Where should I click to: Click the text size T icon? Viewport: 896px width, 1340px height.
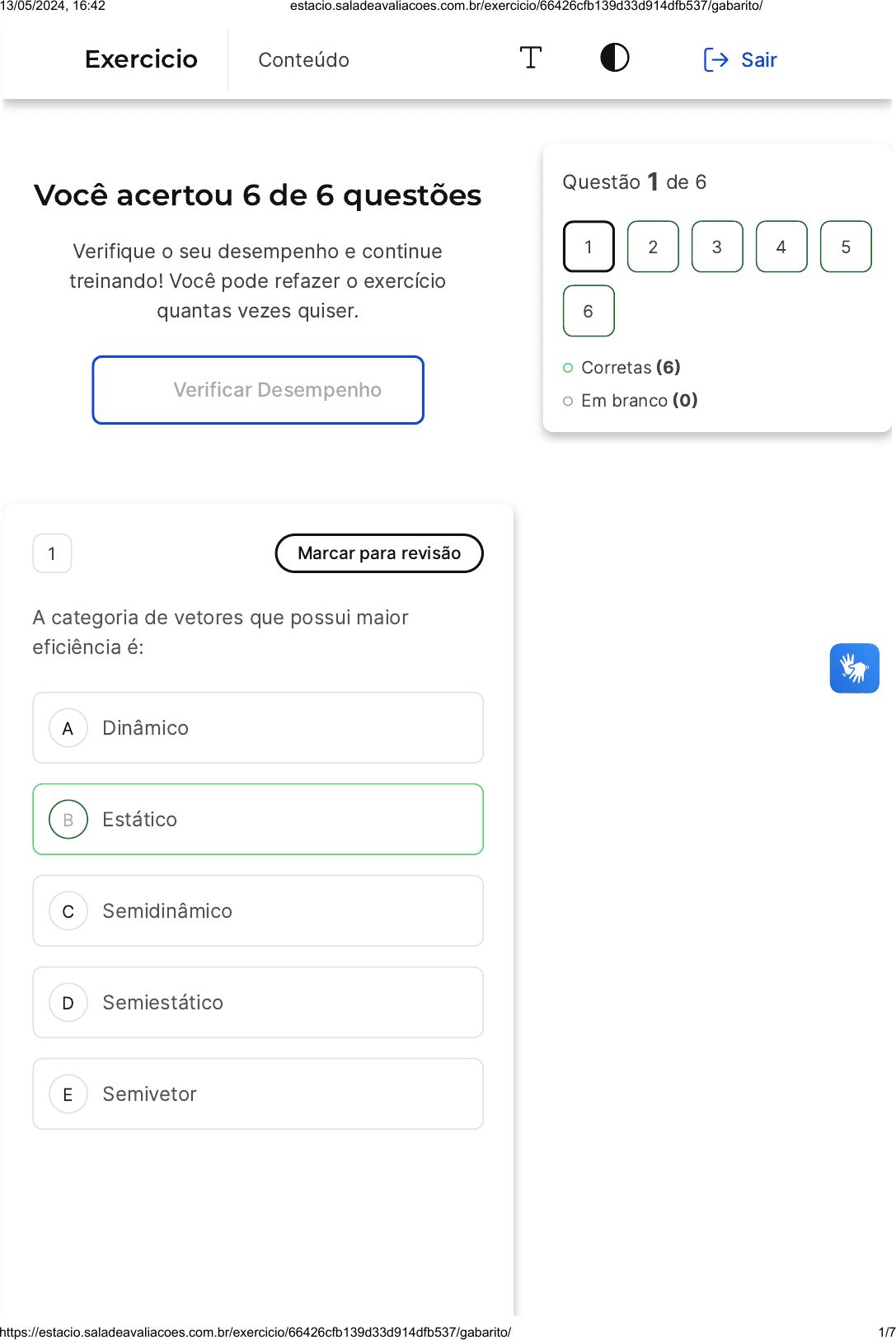[x=531, y=59]
